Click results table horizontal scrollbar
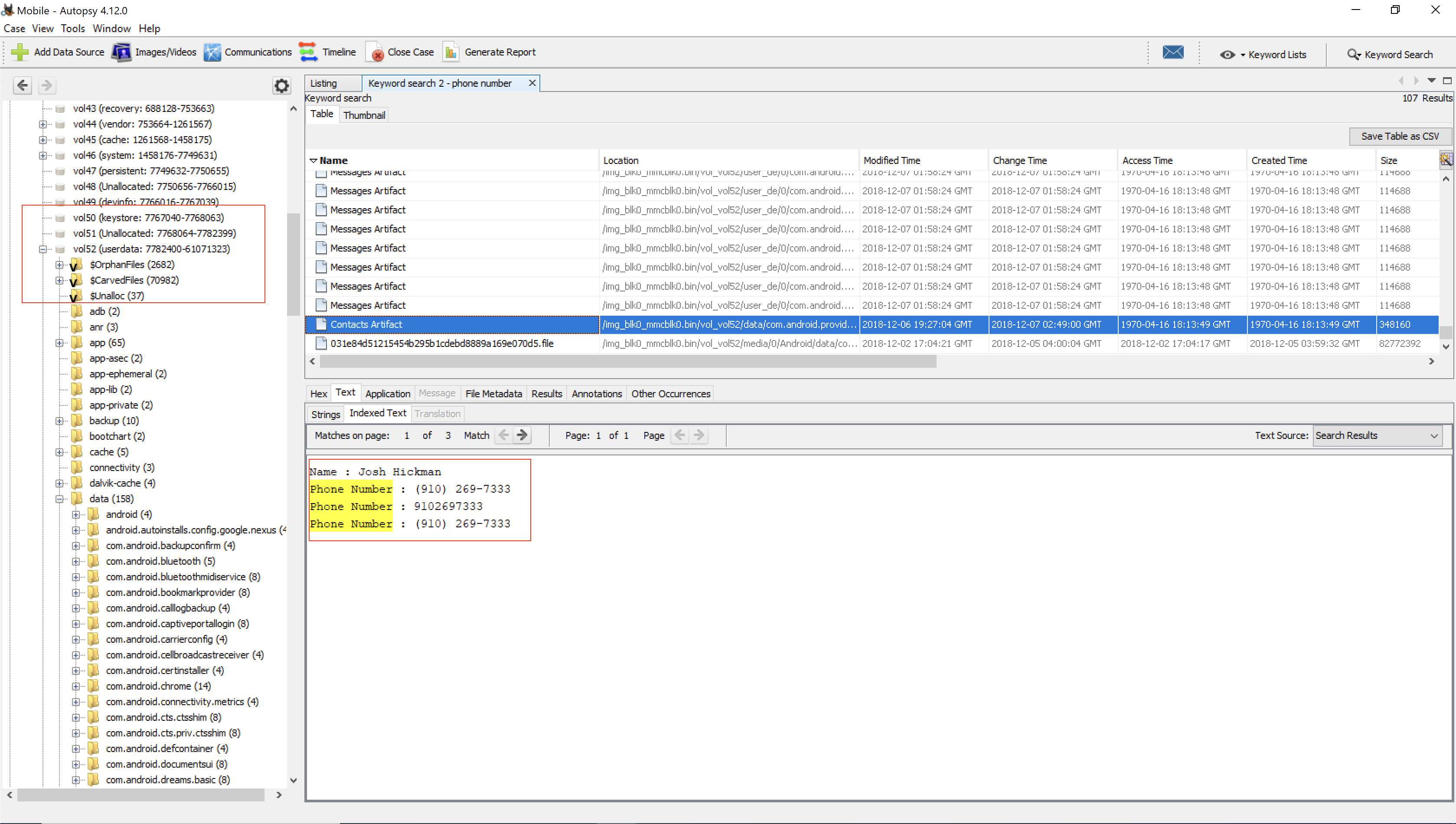Screen dimensions: 1456x824 628,362
